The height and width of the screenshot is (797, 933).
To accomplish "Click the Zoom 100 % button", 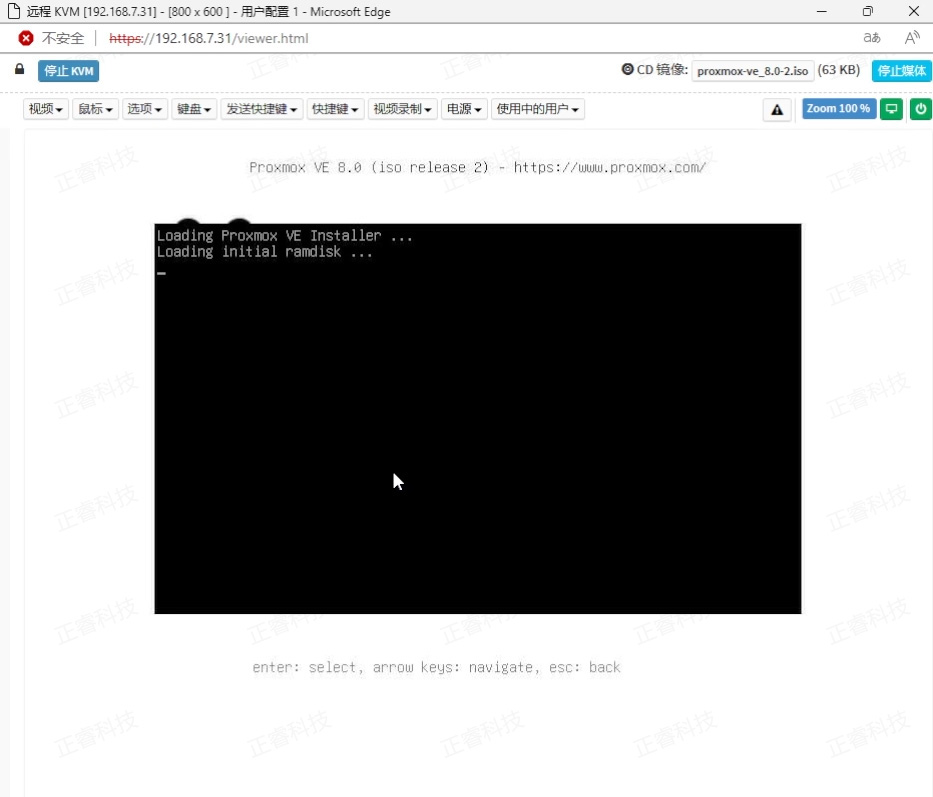I will pos(838,109).
